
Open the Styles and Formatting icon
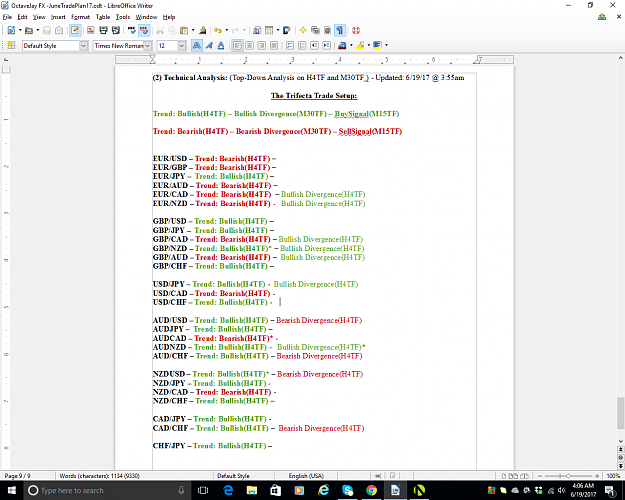pyautogui.click(x=11, y=45)
